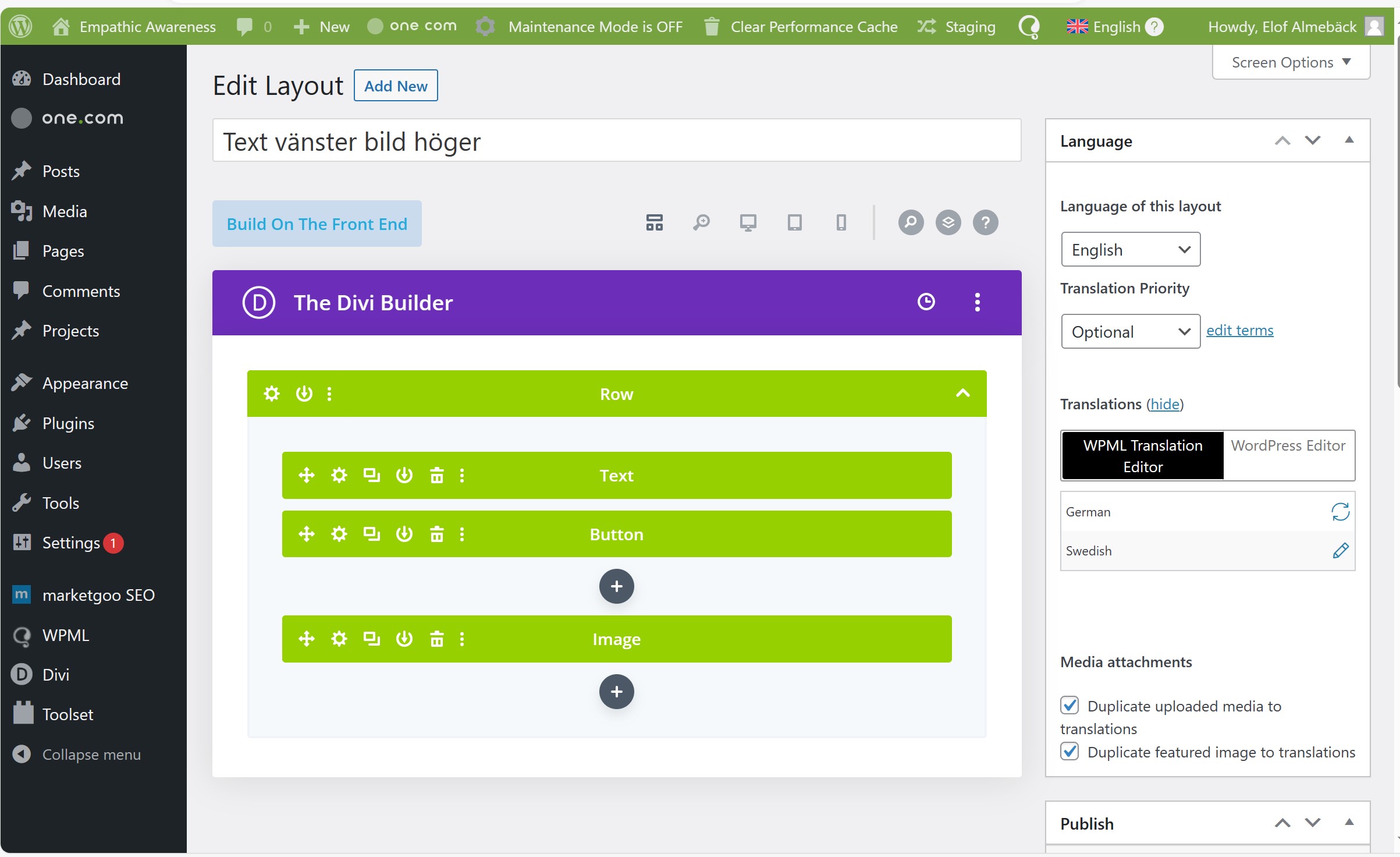The image size is (1400, 857).
Task: Update the German translation refresh icon
Action: [x=1340, y=512]
